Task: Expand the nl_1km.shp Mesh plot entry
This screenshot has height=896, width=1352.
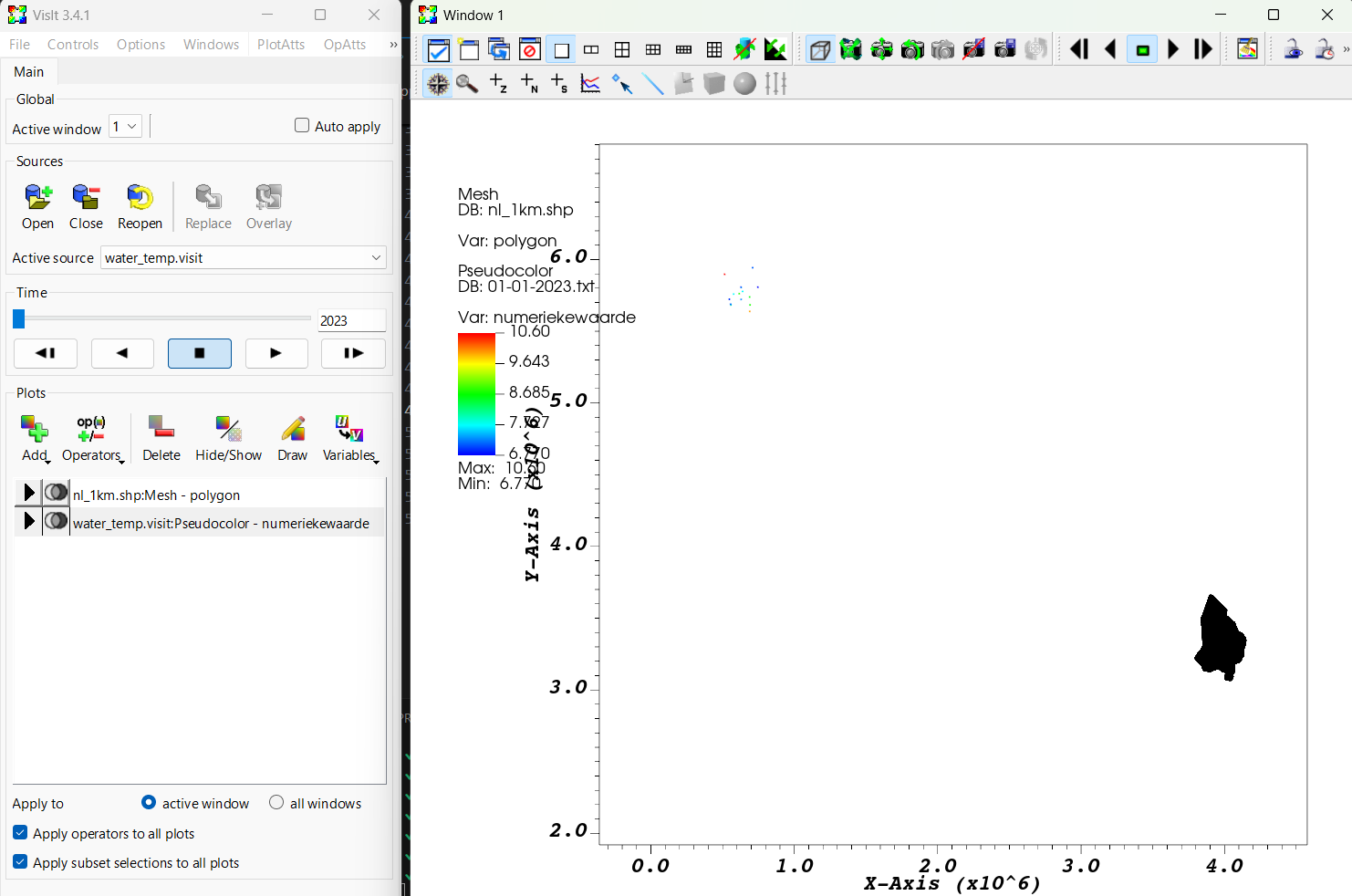Action: pos(28,493)
